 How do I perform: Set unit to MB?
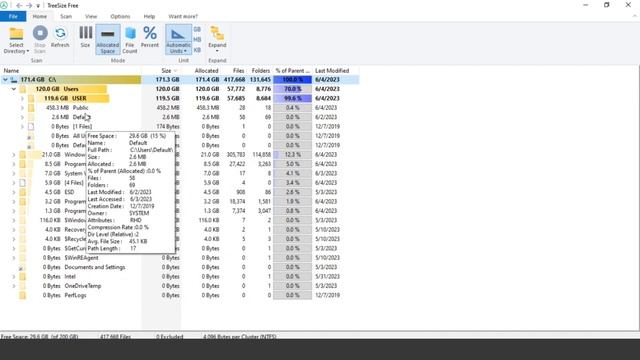pyautogui.click(x=197, y=40)
